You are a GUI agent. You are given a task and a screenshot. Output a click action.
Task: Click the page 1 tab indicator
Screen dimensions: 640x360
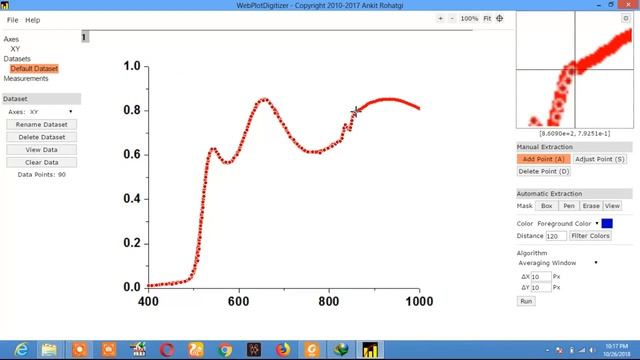(84, 37)
